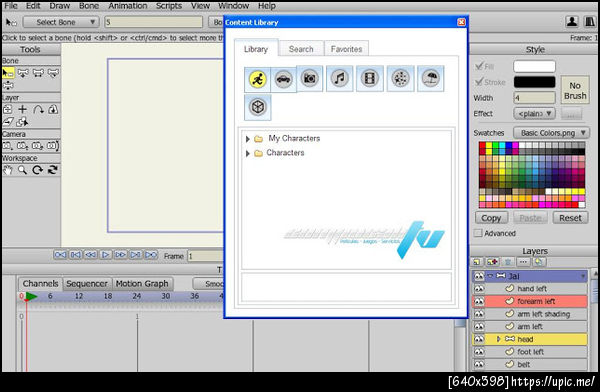The height and width of the screenshot is (392, 600).
Task: Open the character icon at top right toolbar
Action: point(572,22)
